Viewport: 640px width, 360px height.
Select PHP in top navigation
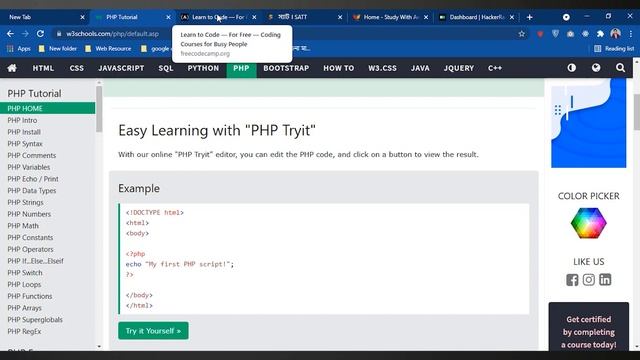point(241,68)
